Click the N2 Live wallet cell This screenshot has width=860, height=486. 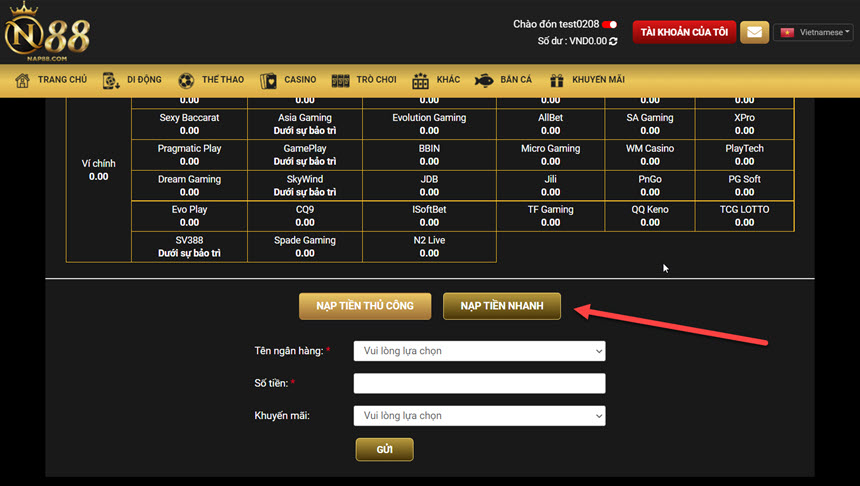click(x=429, y=247)
